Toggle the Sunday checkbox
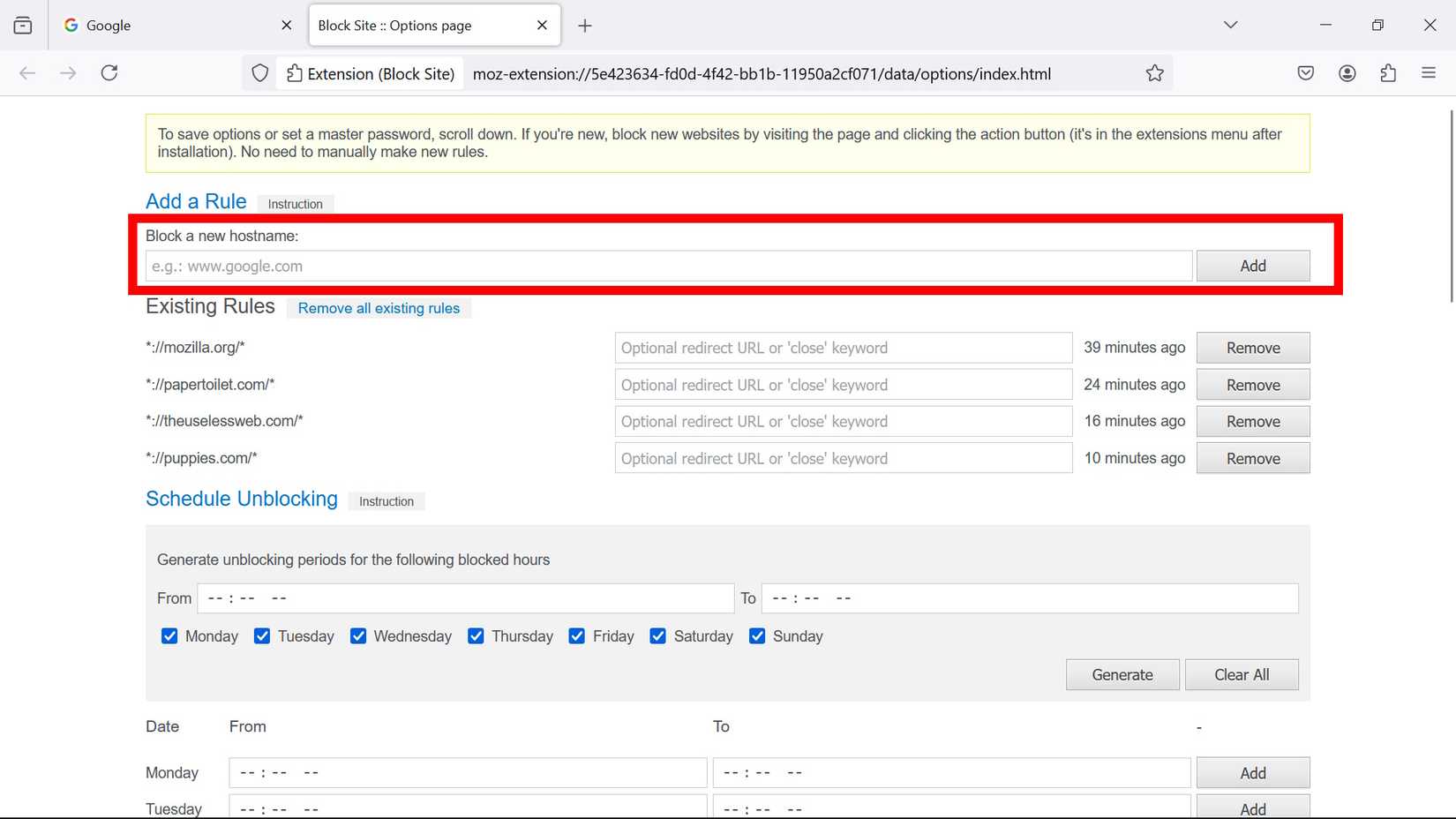The image size is (1456, 819). point(757,635)
